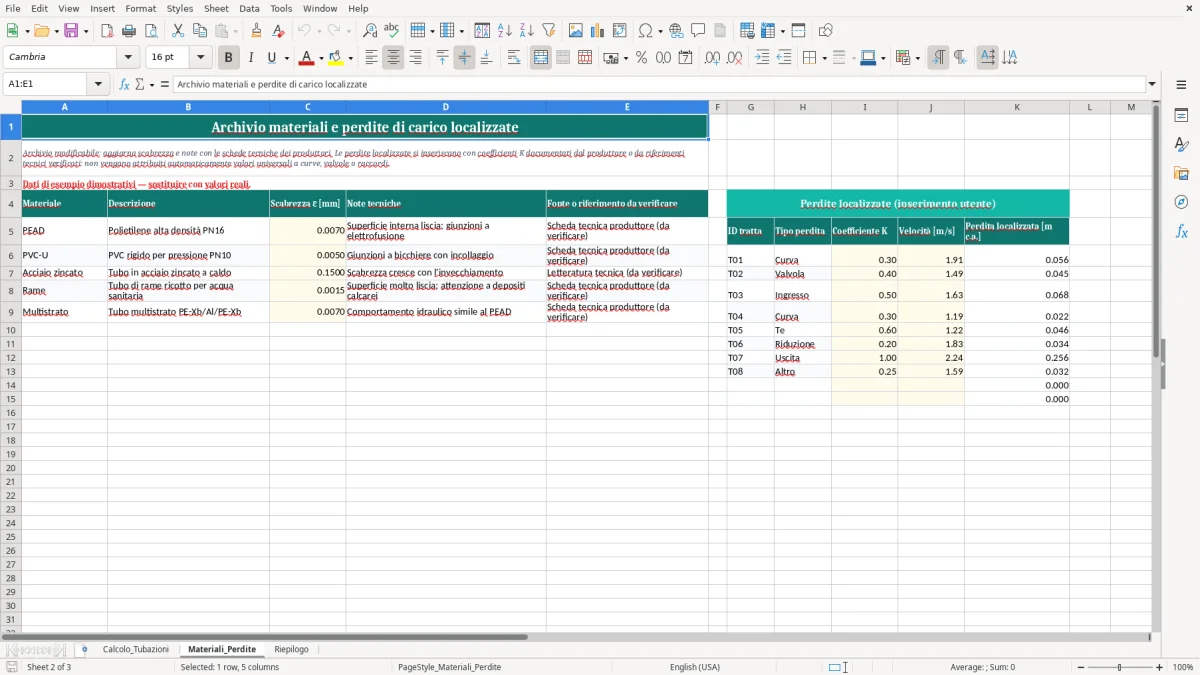This screenshot has height=675, width=1200.
Task: Export directly as PDF
Action: [107, 31]
